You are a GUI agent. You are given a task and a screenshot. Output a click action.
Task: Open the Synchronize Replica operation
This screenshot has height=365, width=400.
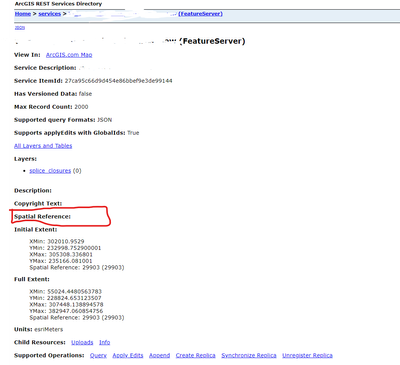coord(249,355)
